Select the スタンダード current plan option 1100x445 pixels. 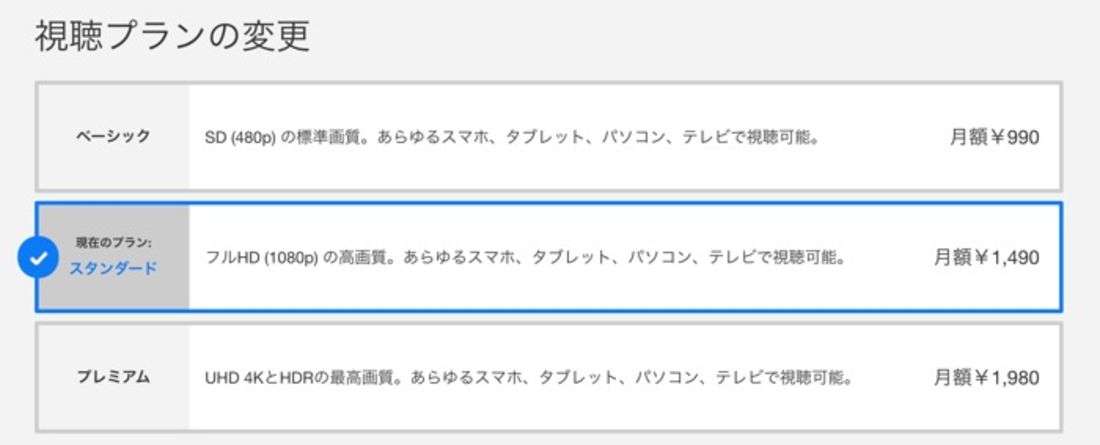tap(549, 258)
